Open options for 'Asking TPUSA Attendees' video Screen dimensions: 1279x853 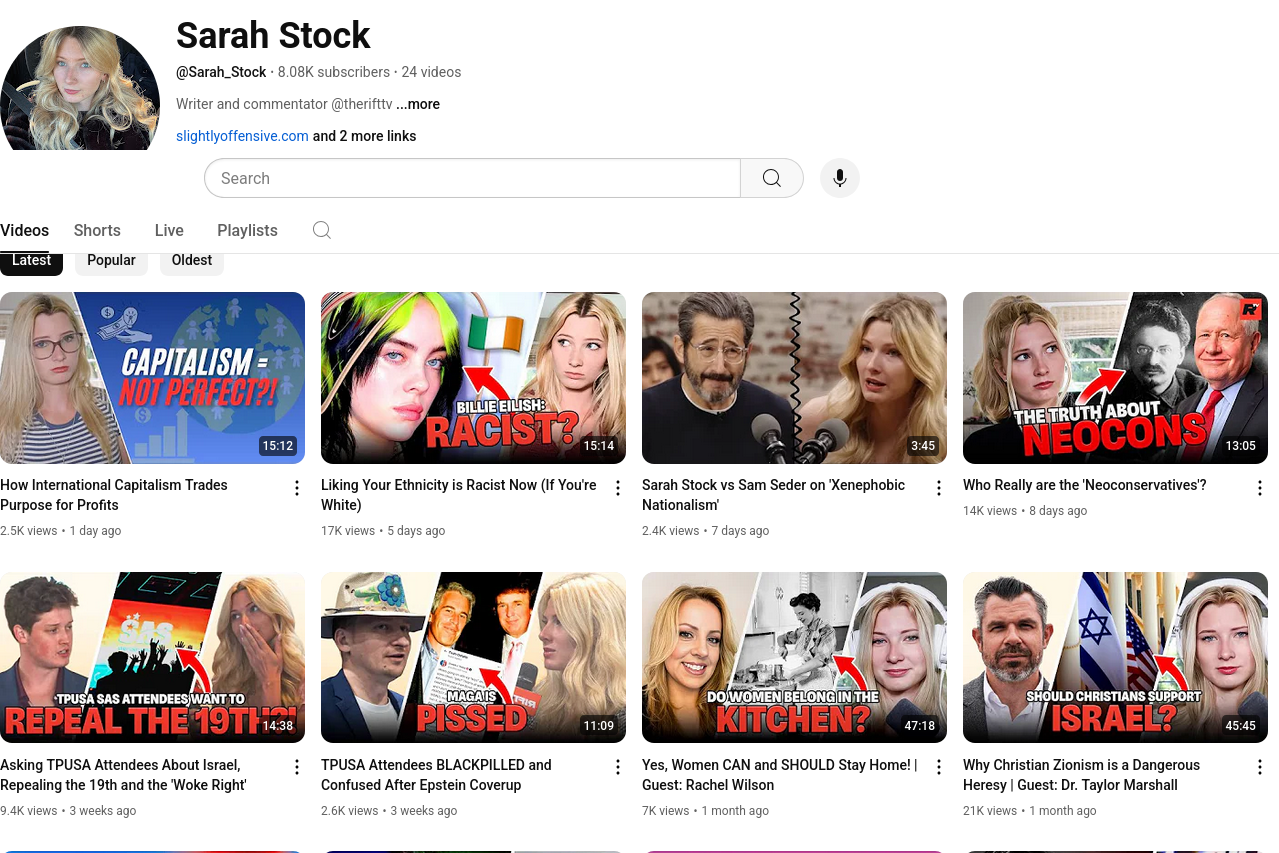[297, 768]
